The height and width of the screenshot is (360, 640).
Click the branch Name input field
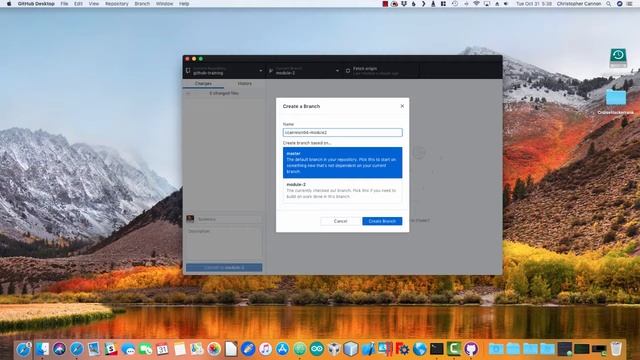tap(342, 132)
